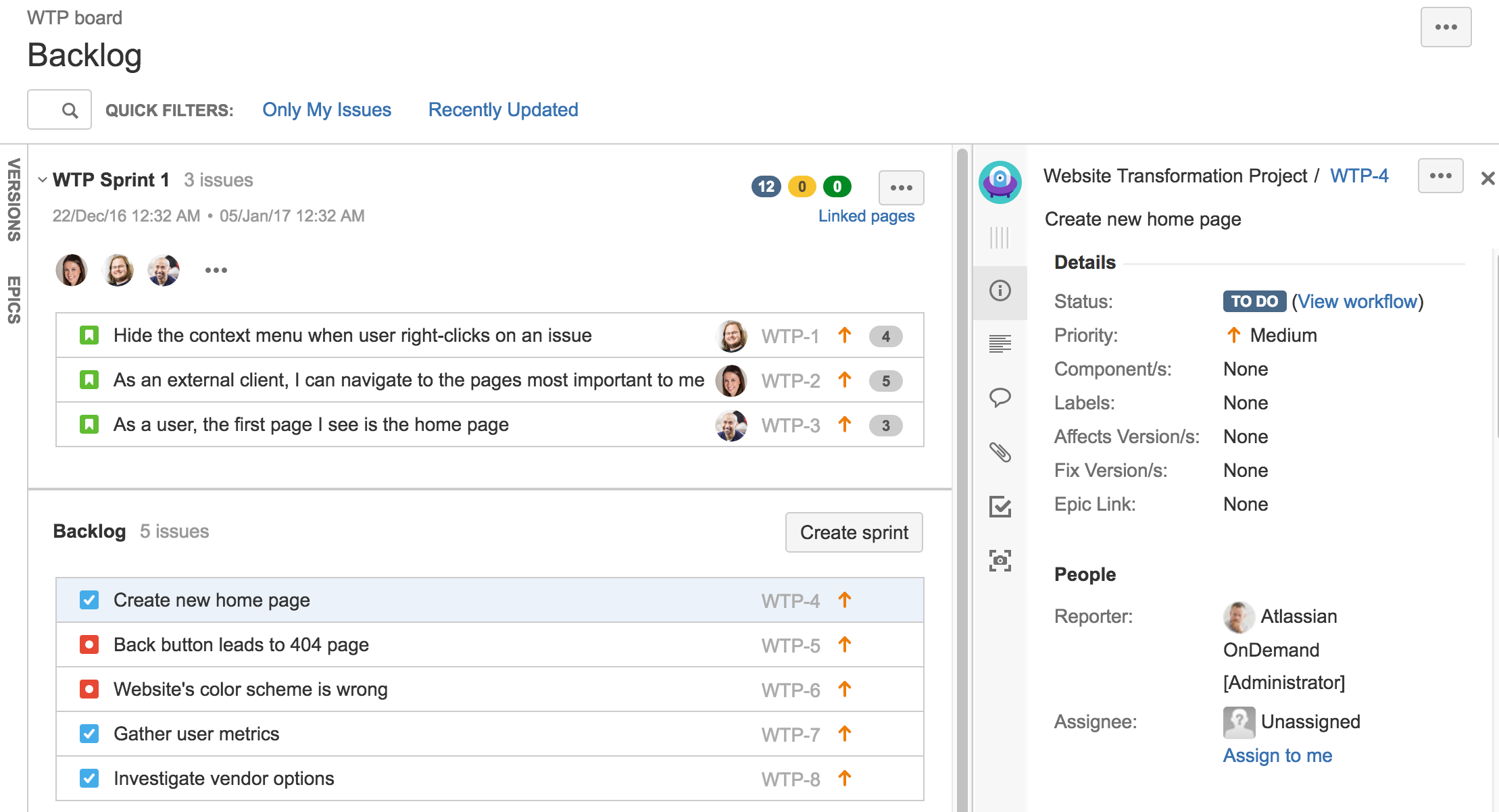Open Attachments via the paperclip icon
The image size is (1499, 812).
(1000, 453)
